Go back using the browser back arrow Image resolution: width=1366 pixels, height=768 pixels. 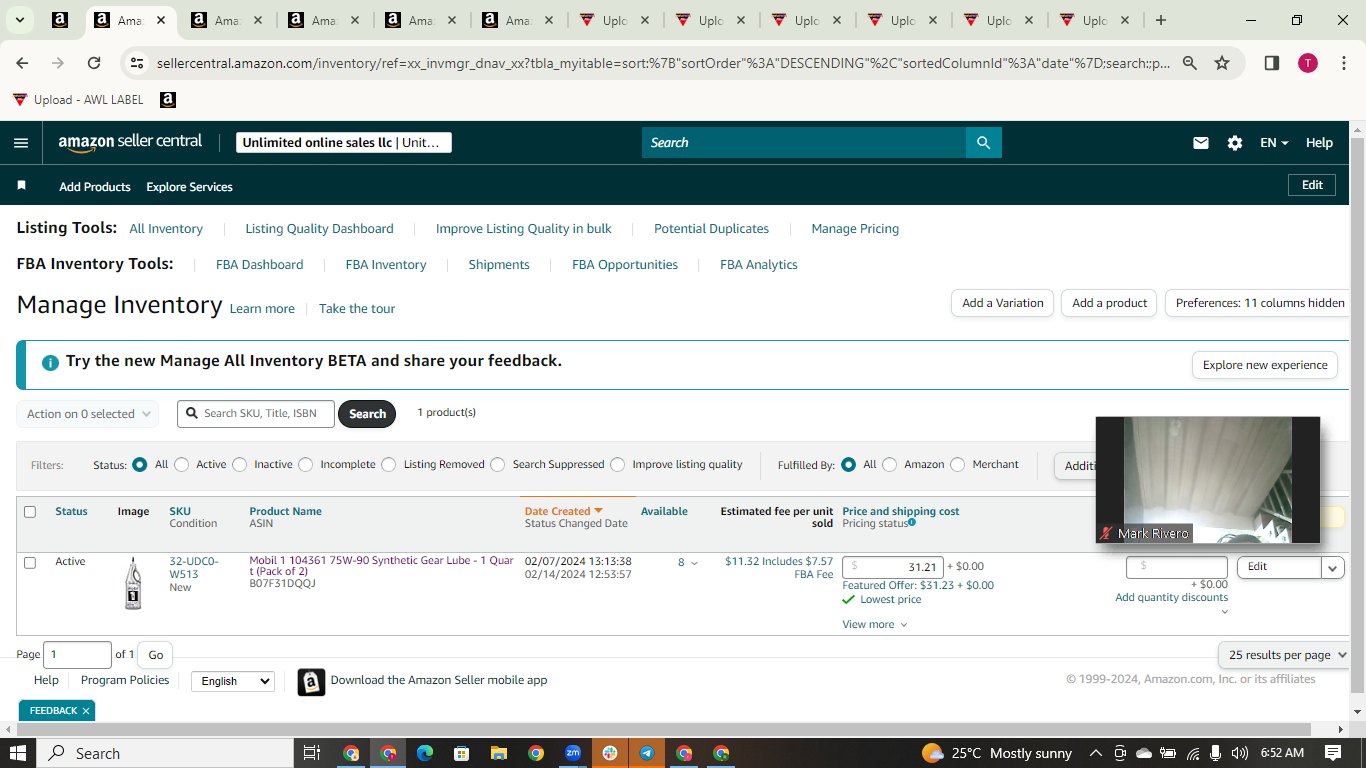click(x=22, y=63)
